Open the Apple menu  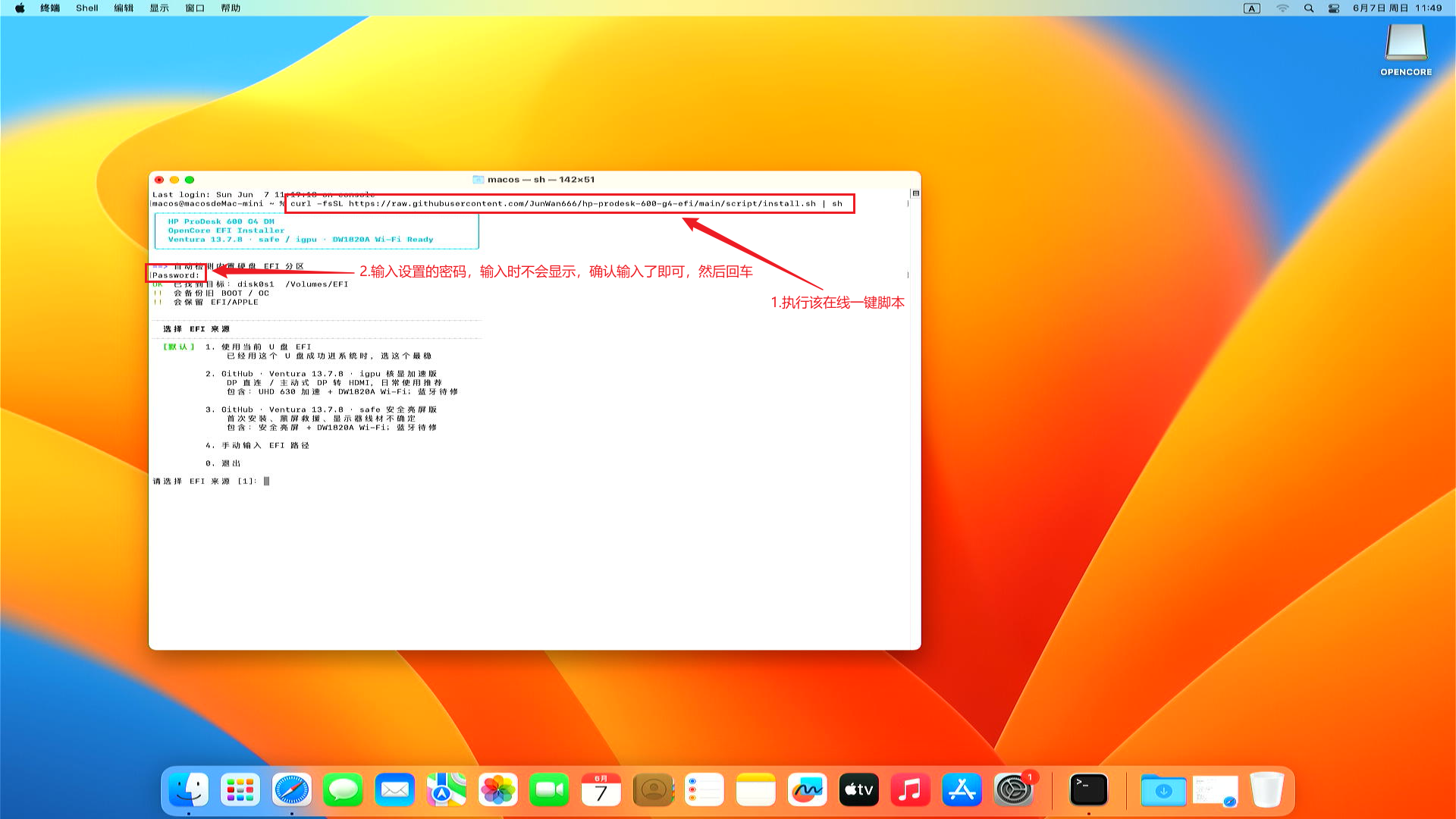click(20, 8)
